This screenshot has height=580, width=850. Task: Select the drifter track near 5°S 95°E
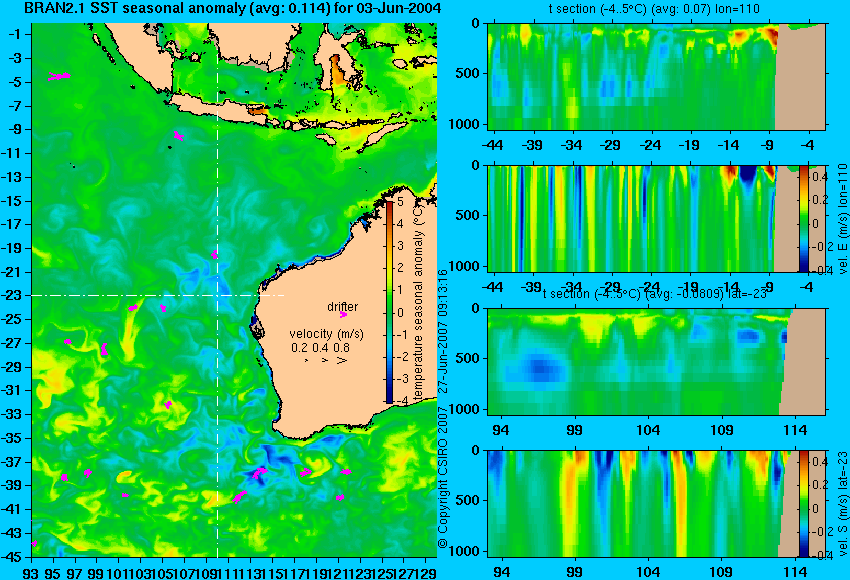(59, 76)
